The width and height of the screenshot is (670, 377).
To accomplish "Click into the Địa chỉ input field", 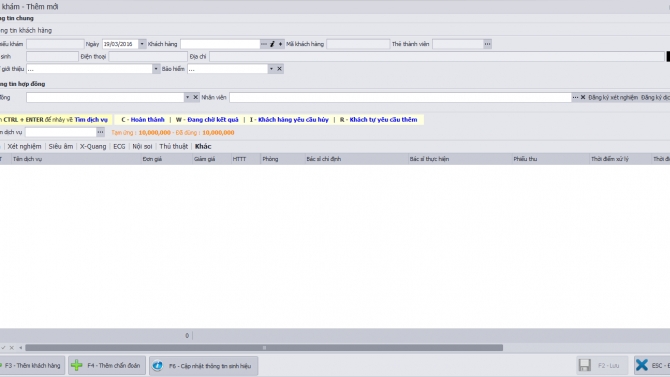I will click(437, 56).
